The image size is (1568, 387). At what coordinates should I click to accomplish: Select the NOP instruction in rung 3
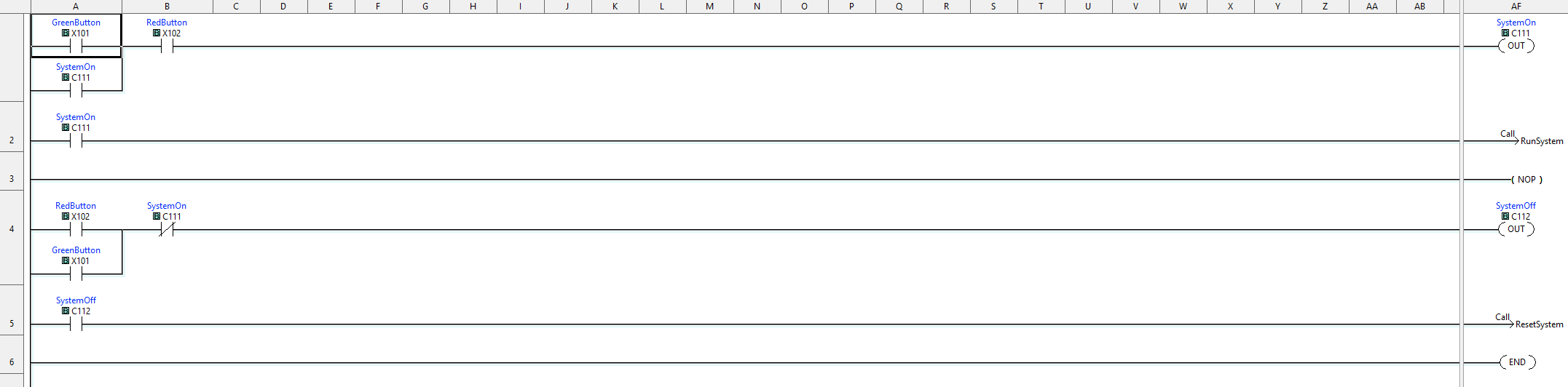1526,179
